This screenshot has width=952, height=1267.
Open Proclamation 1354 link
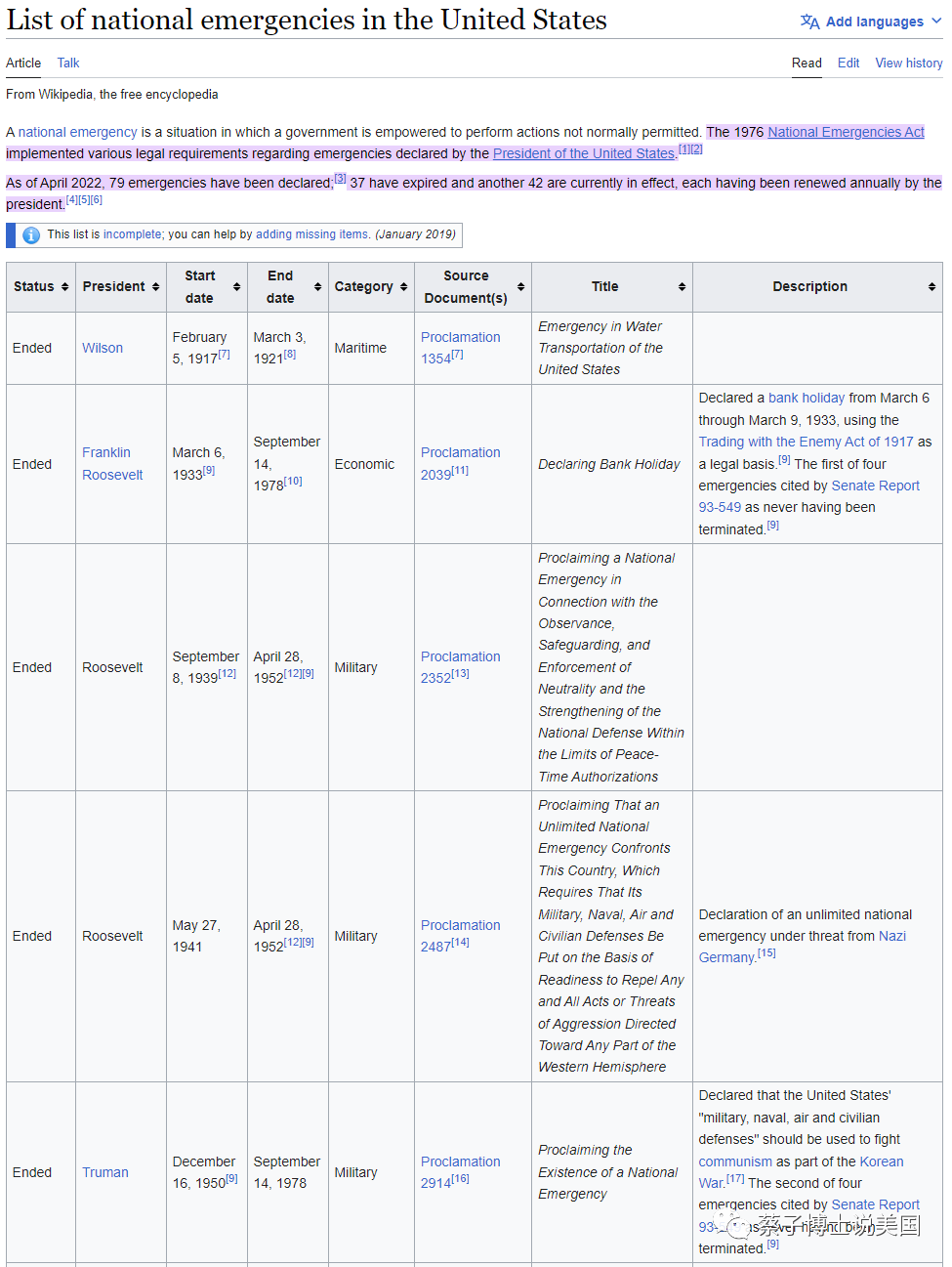click(x=460, y=348)
